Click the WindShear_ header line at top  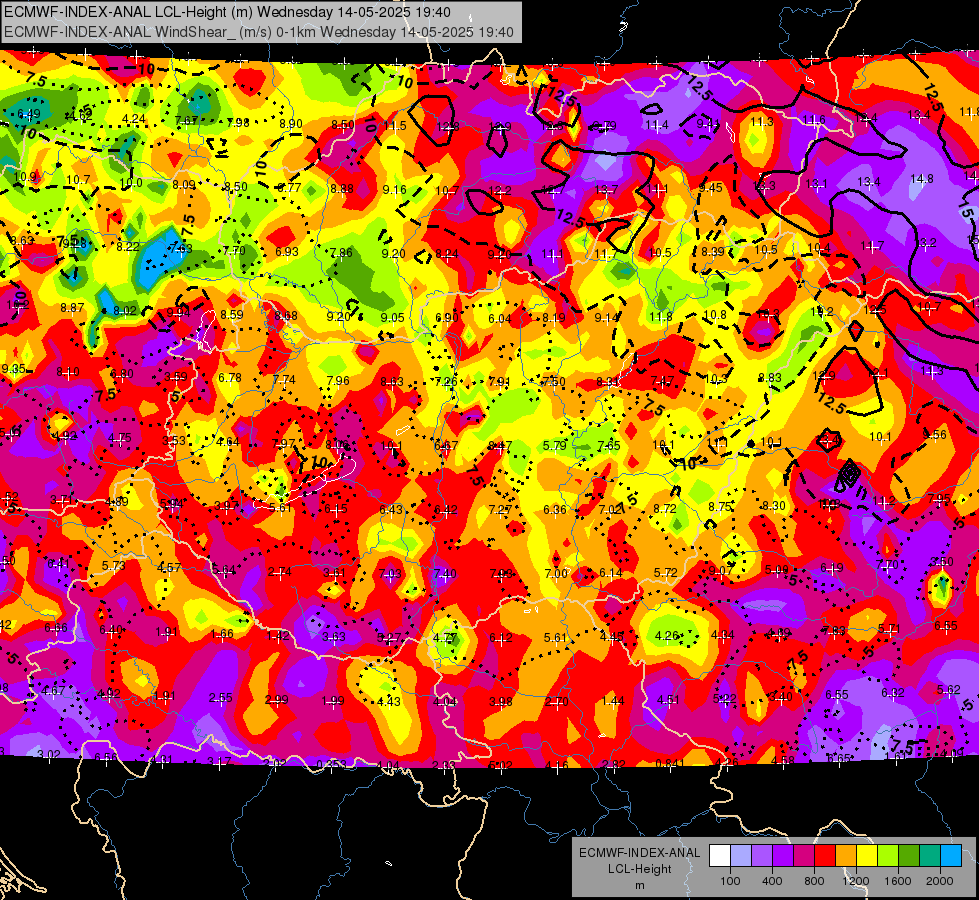[x=258, y=32]
